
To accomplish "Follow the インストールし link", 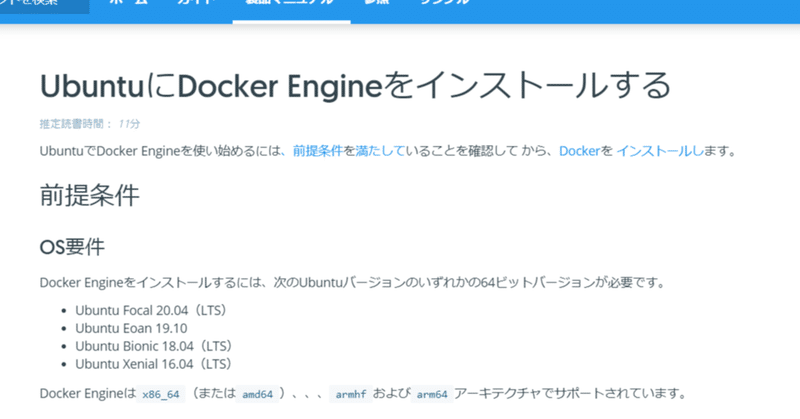I will coord(660,151).
